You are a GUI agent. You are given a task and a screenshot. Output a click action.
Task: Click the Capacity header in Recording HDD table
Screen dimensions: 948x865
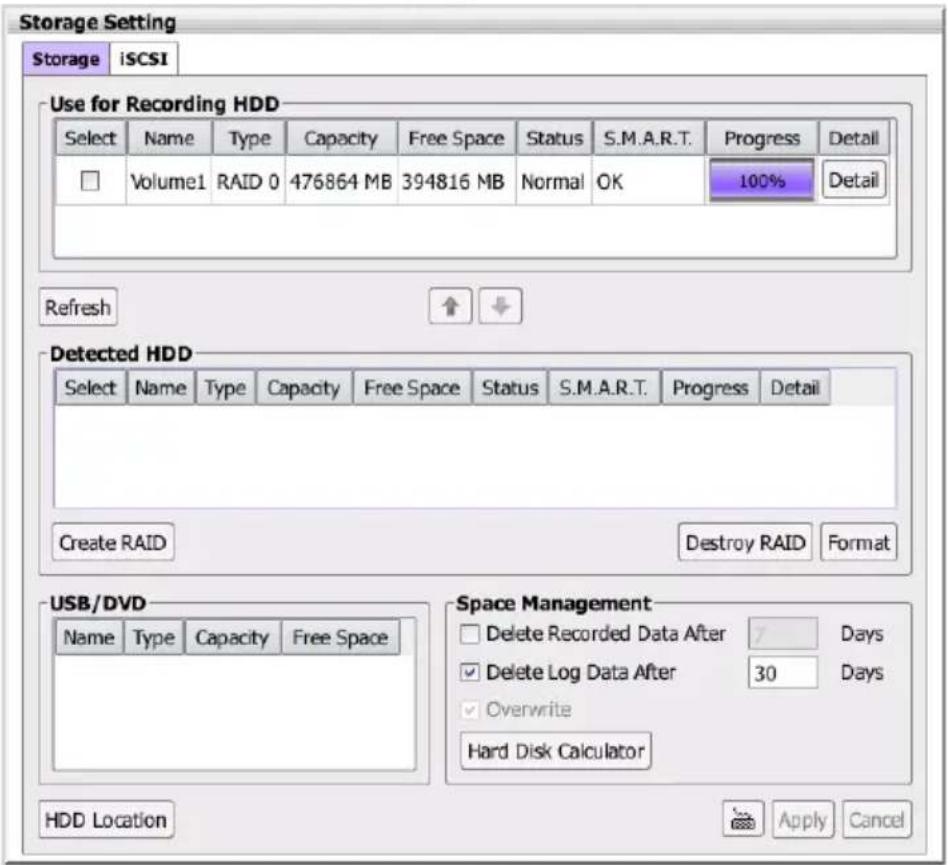point(342,138)
